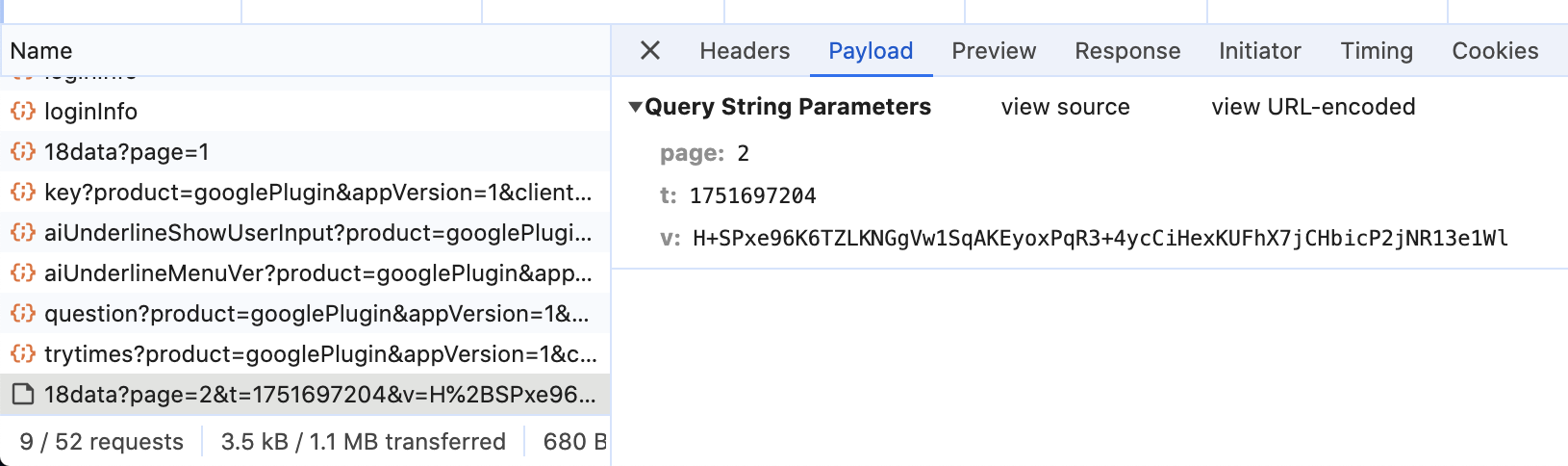Close the request details panel
The width and height of the screenshot is (1568, 466).
click(650, 51)
